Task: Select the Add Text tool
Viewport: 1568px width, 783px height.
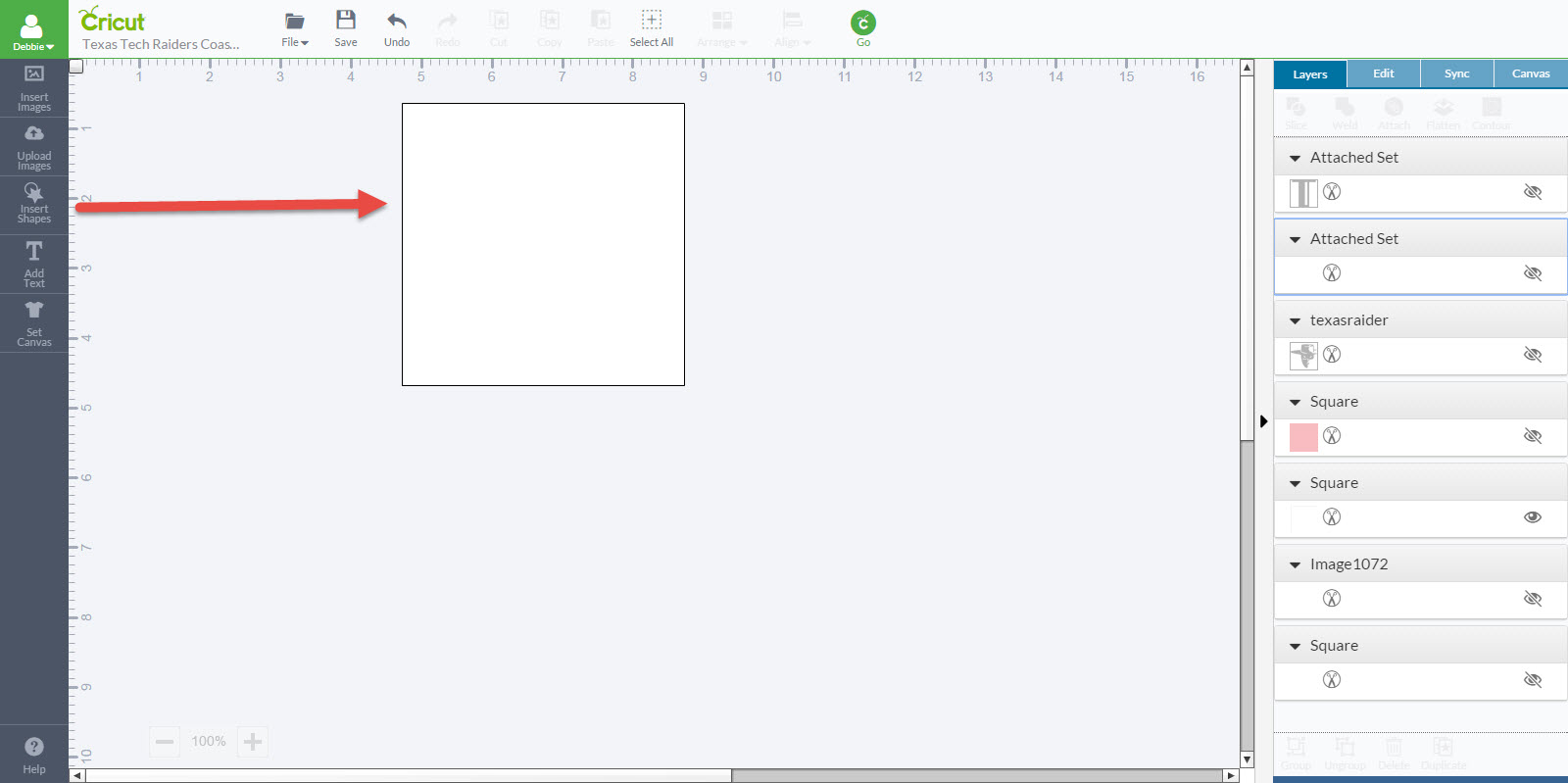Action: (34, 263)
